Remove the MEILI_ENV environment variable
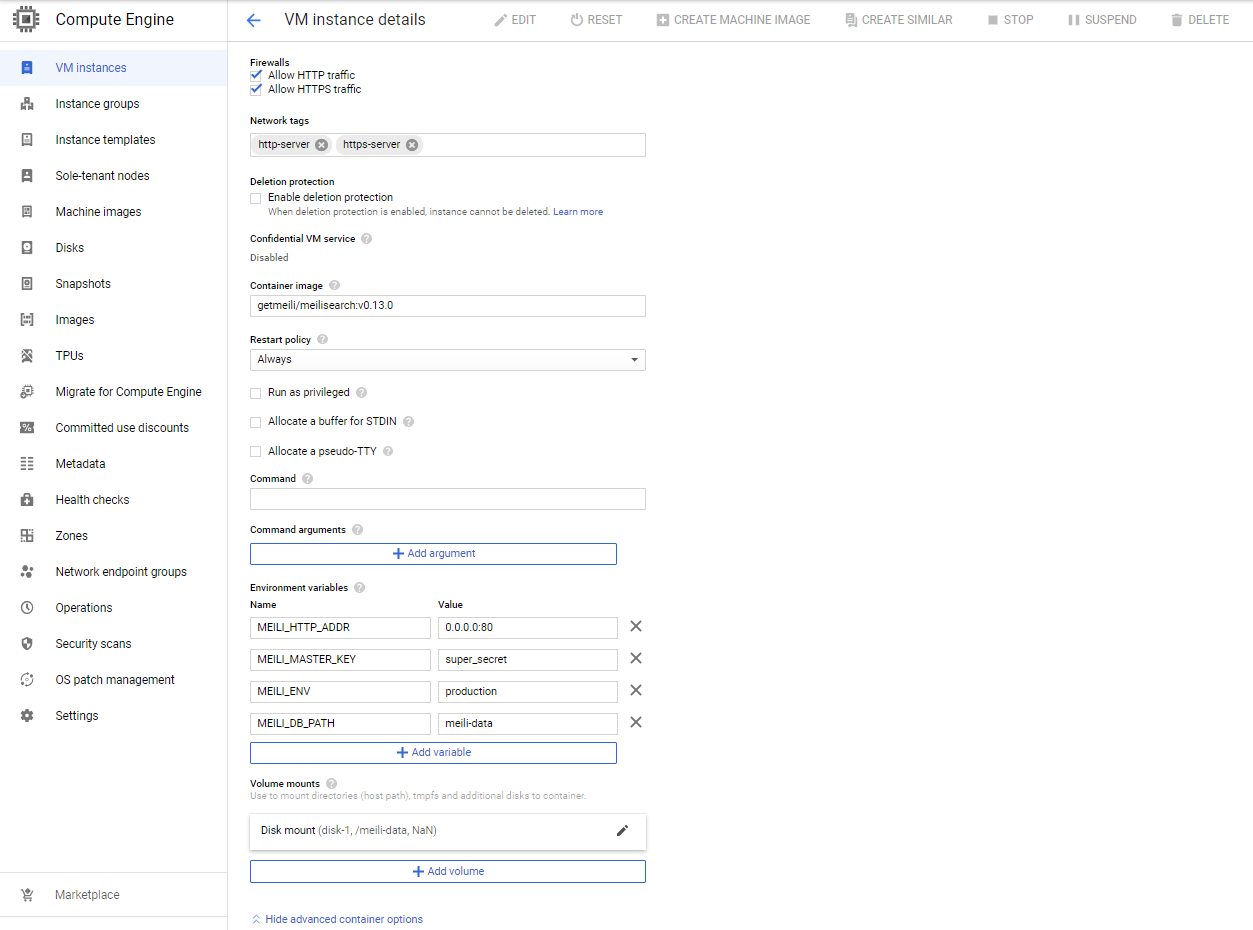1253x930 pixels. (635, 690)
